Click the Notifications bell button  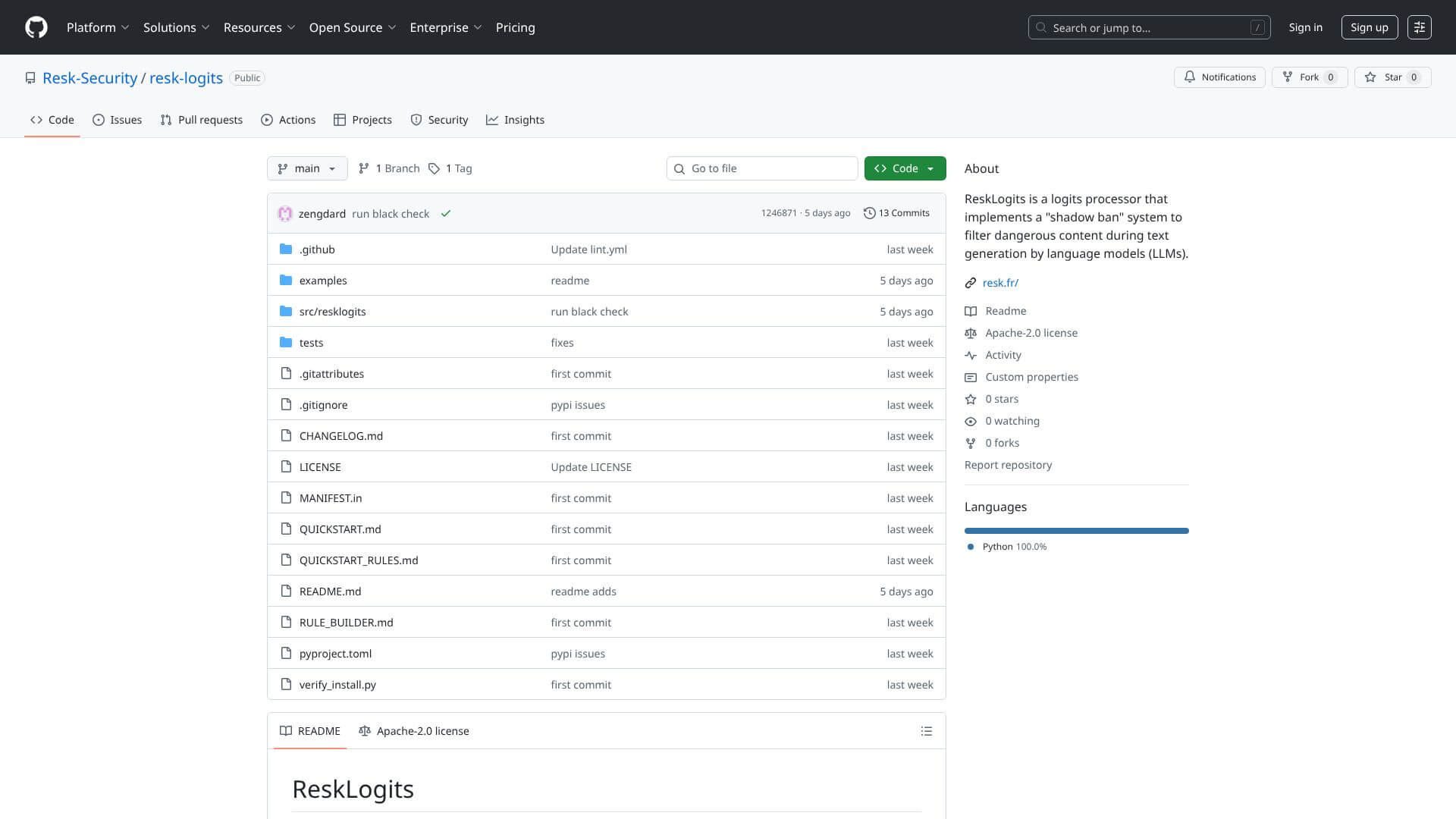click(x=1219, y=77)
